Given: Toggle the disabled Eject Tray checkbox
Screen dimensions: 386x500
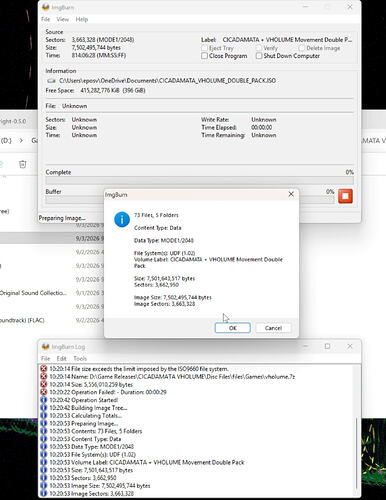Looking at the screenshot, I should [204, 48].
